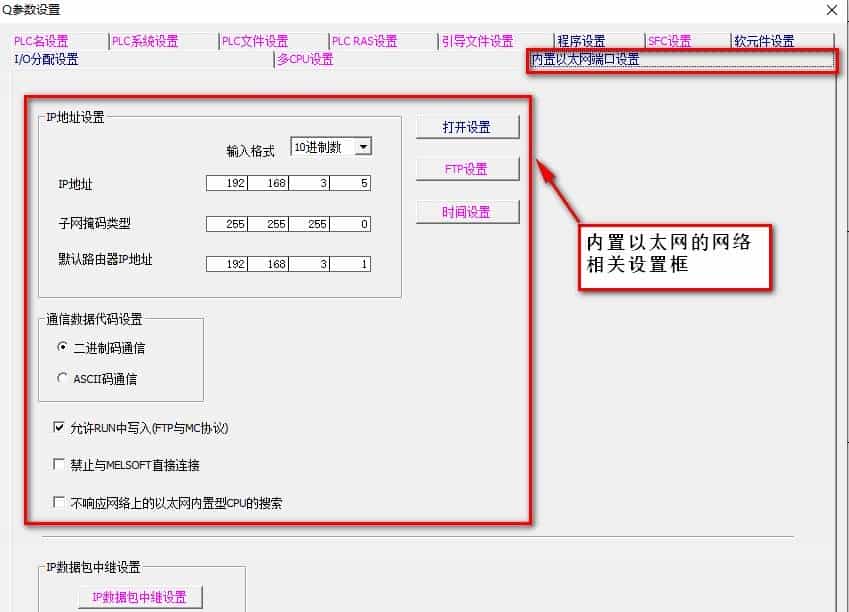Click the 打开设置 button
The image size is (849, 612).
pos(467,126)
